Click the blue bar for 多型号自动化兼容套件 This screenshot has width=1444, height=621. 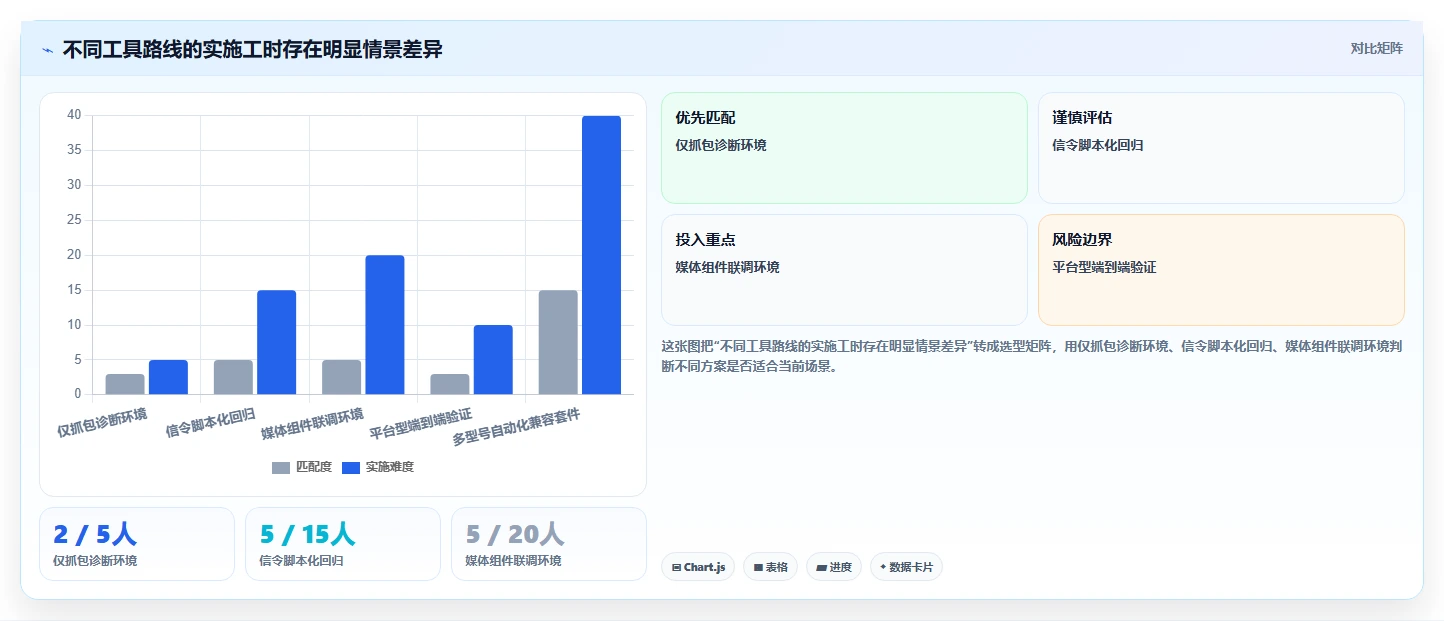602,255
